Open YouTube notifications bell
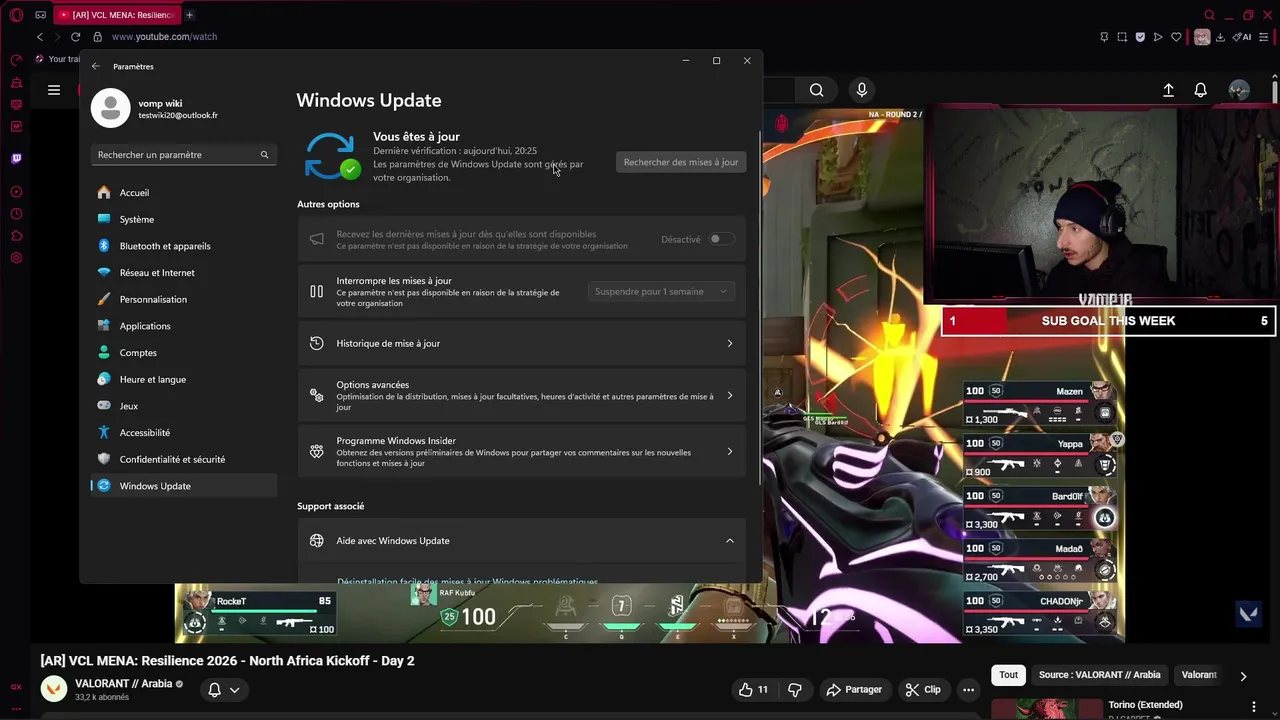Screen dimensions: 1280x720 click(x=1201, y=90)
